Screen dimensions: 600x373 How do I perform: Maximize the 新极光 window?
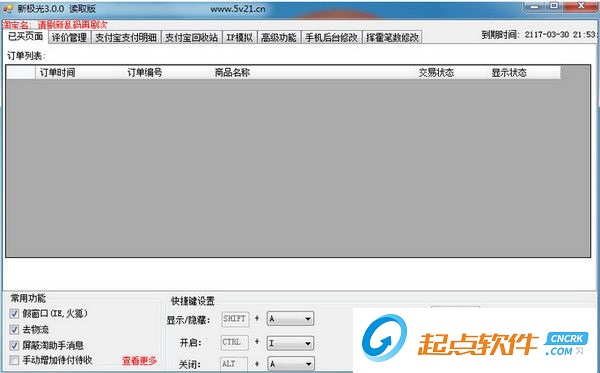tap(554, 6)
